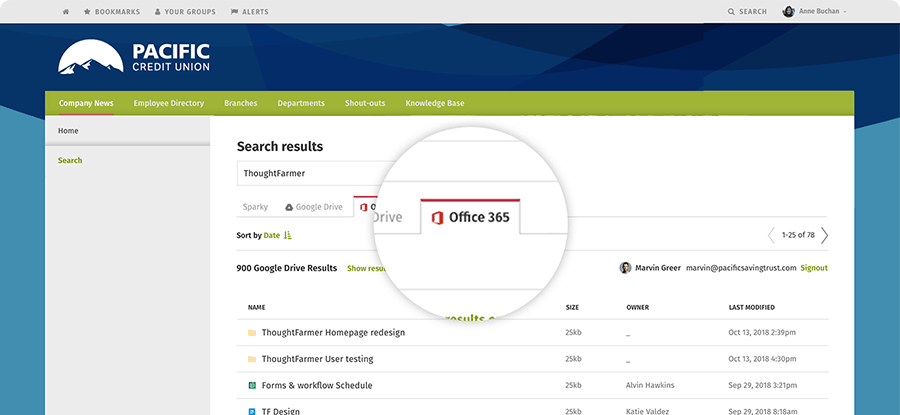Switch to the Google Drive results tab
Screen dimensions: 900x415
coord(314,207)
